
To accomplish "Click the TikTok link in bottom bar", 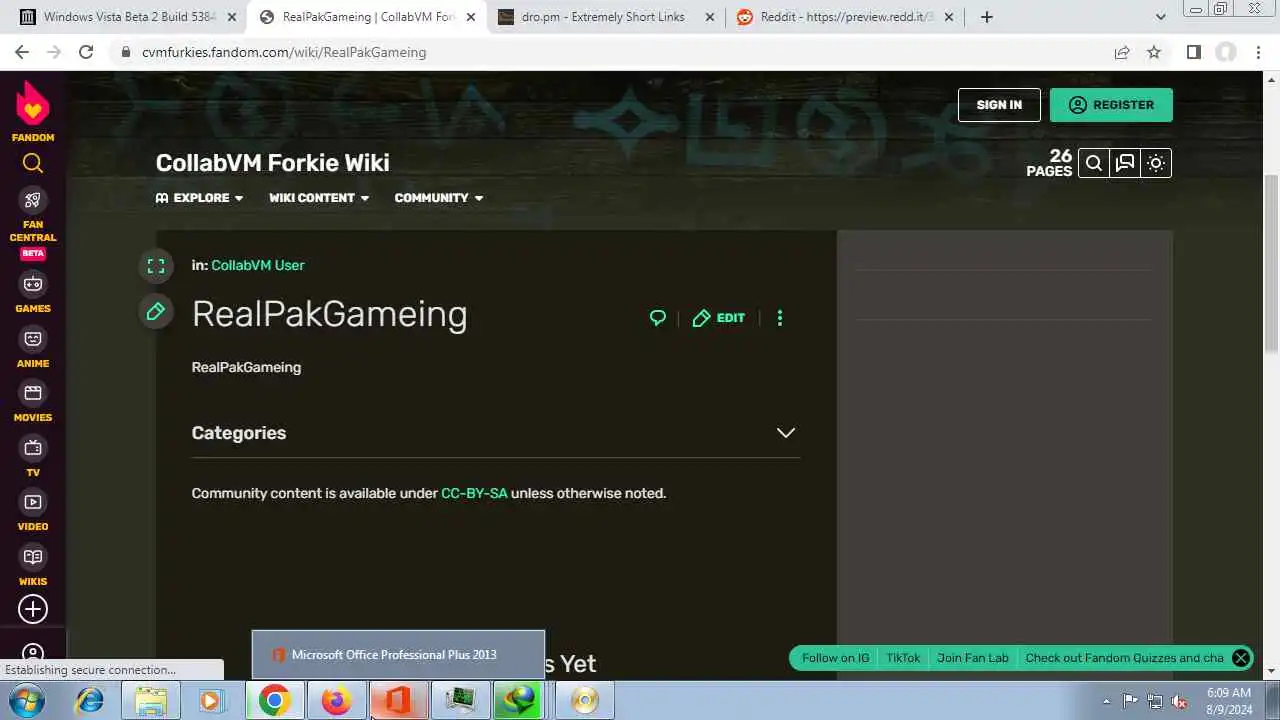I will click(903, 658).
